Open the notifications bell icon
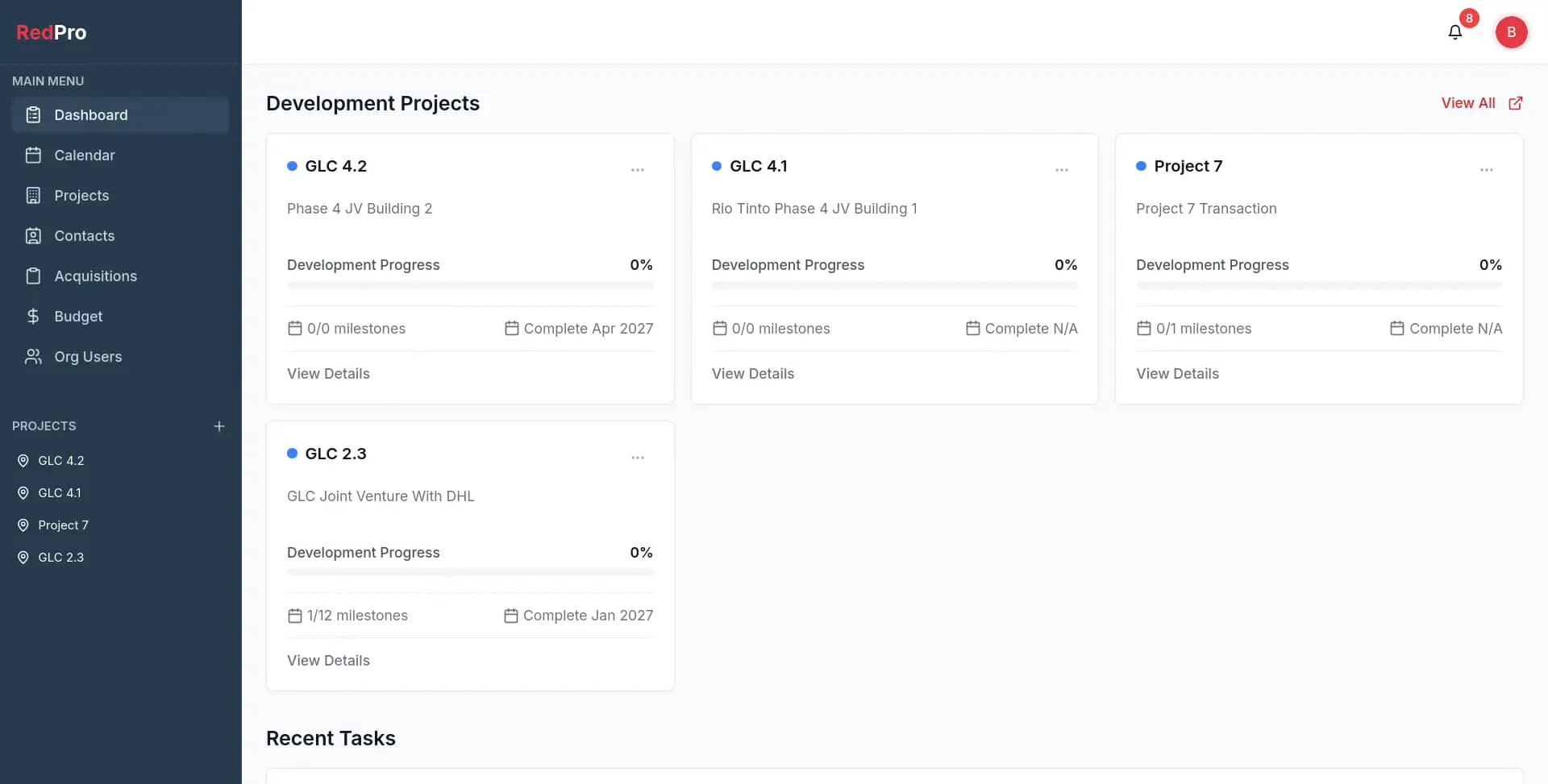 tap(1454, 32)
